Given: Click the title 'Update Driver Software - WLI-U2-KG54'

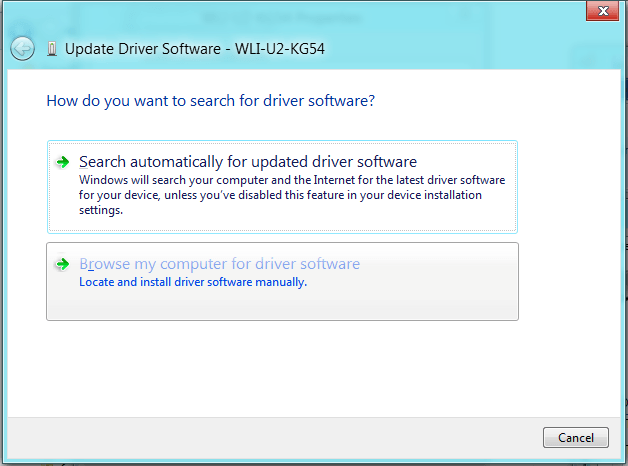Looking at the screenshot, I should pyautogui.click(x=195, y=49).
